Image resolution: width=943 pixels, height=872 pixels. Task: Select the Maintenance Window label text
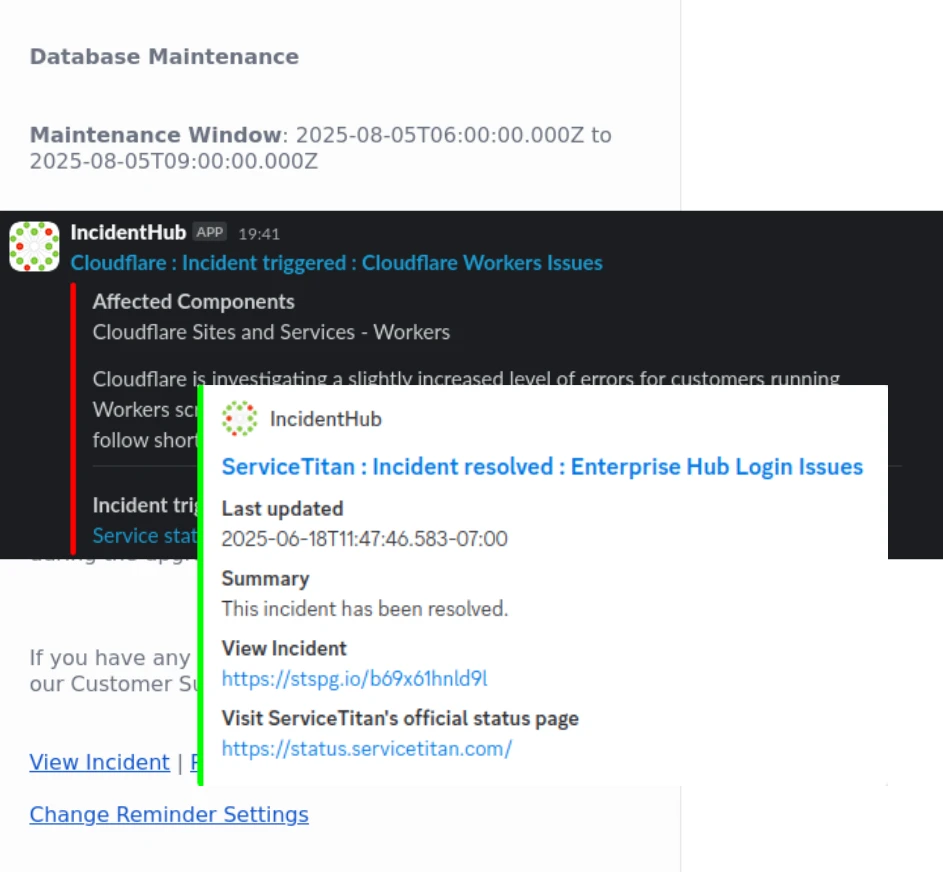155,135
